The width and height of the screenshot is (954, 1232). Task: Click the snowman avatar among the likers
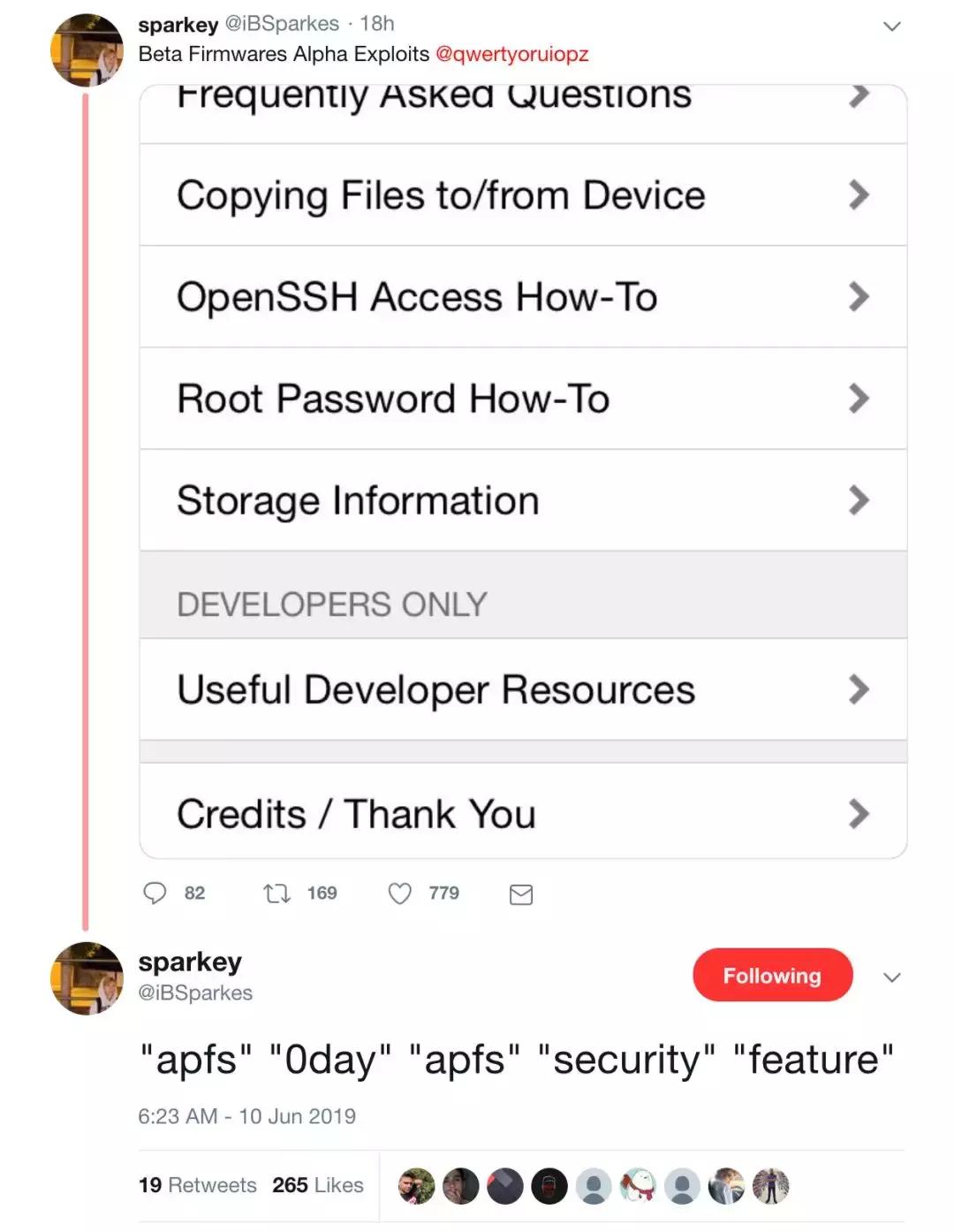(x=637, y=1185)
